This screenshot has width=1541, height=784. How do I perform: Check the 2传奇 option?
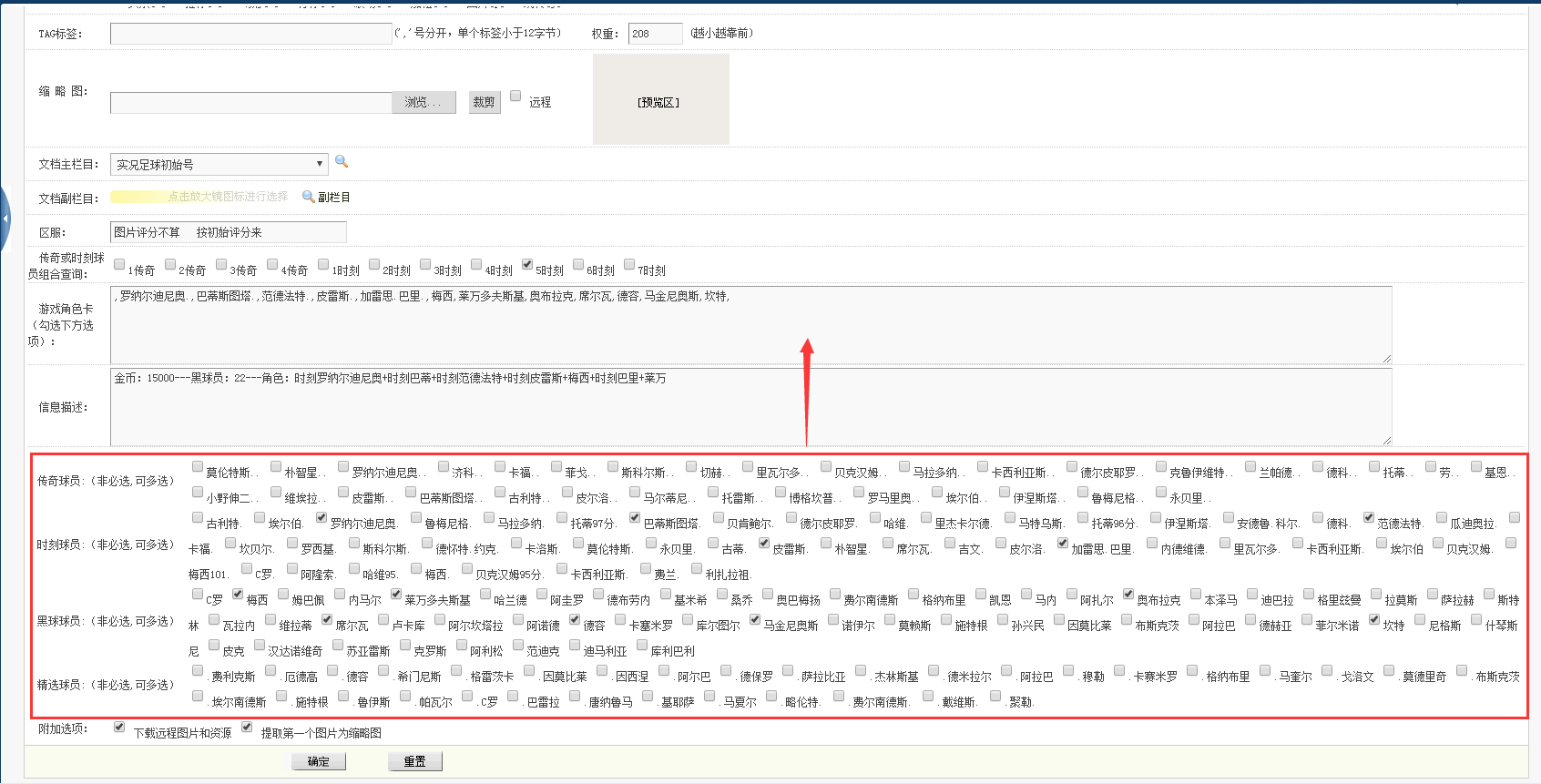click(x=170, y=264)
